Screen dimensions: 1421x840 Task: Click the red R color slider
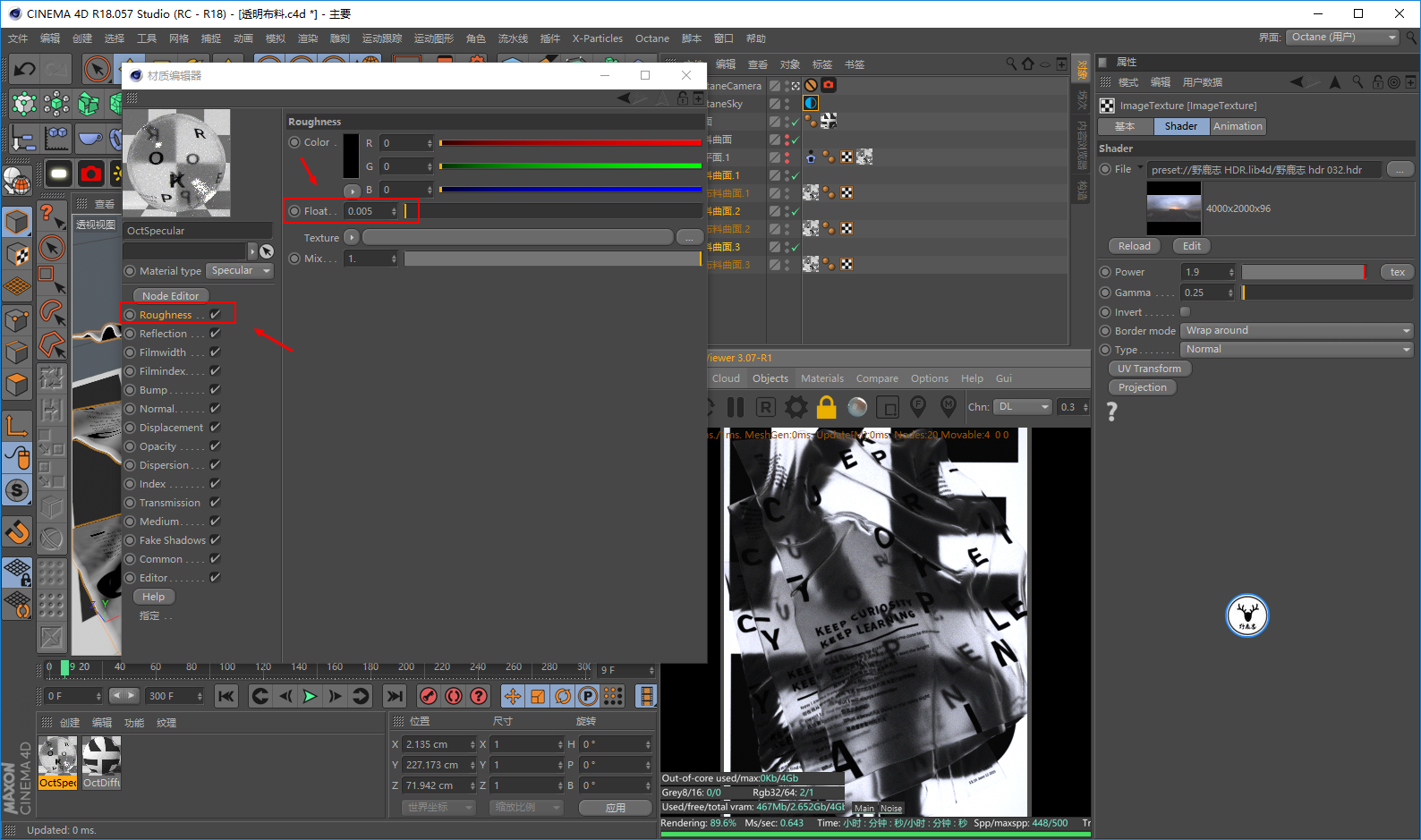[570, 143]
